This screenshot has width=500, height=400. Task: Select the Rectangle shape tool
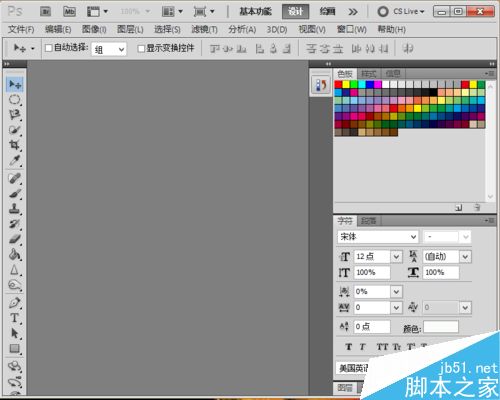tap(15, 348)
